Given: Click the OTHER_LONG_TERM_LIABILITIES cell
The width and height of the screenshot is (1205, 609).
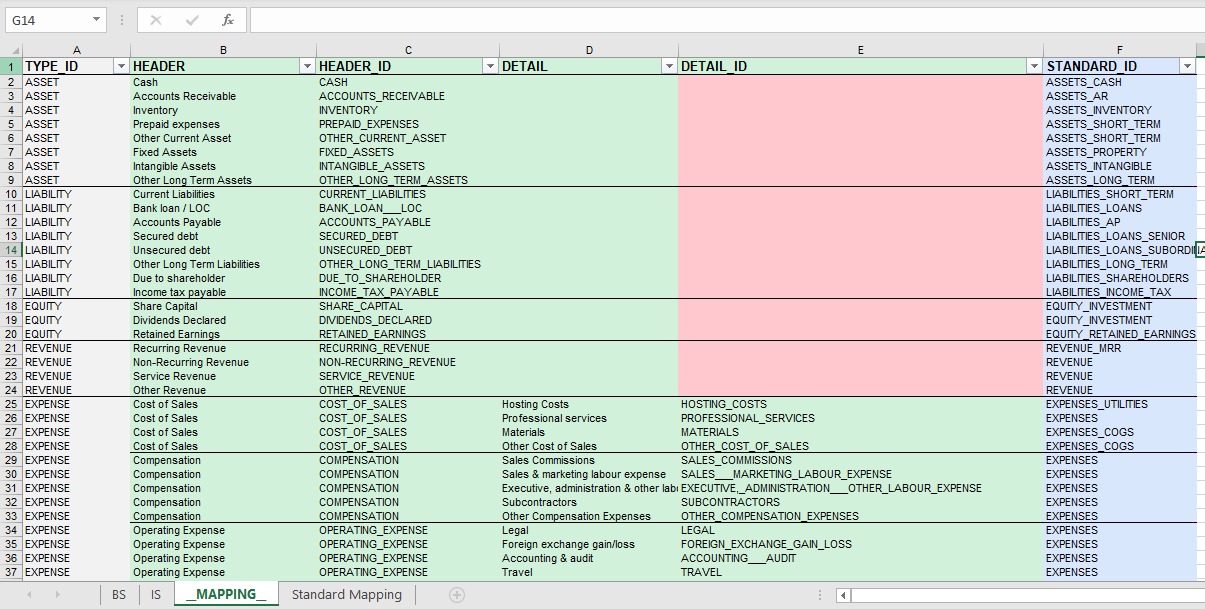Looking at the screenshot, I should [x=408, y=264].
